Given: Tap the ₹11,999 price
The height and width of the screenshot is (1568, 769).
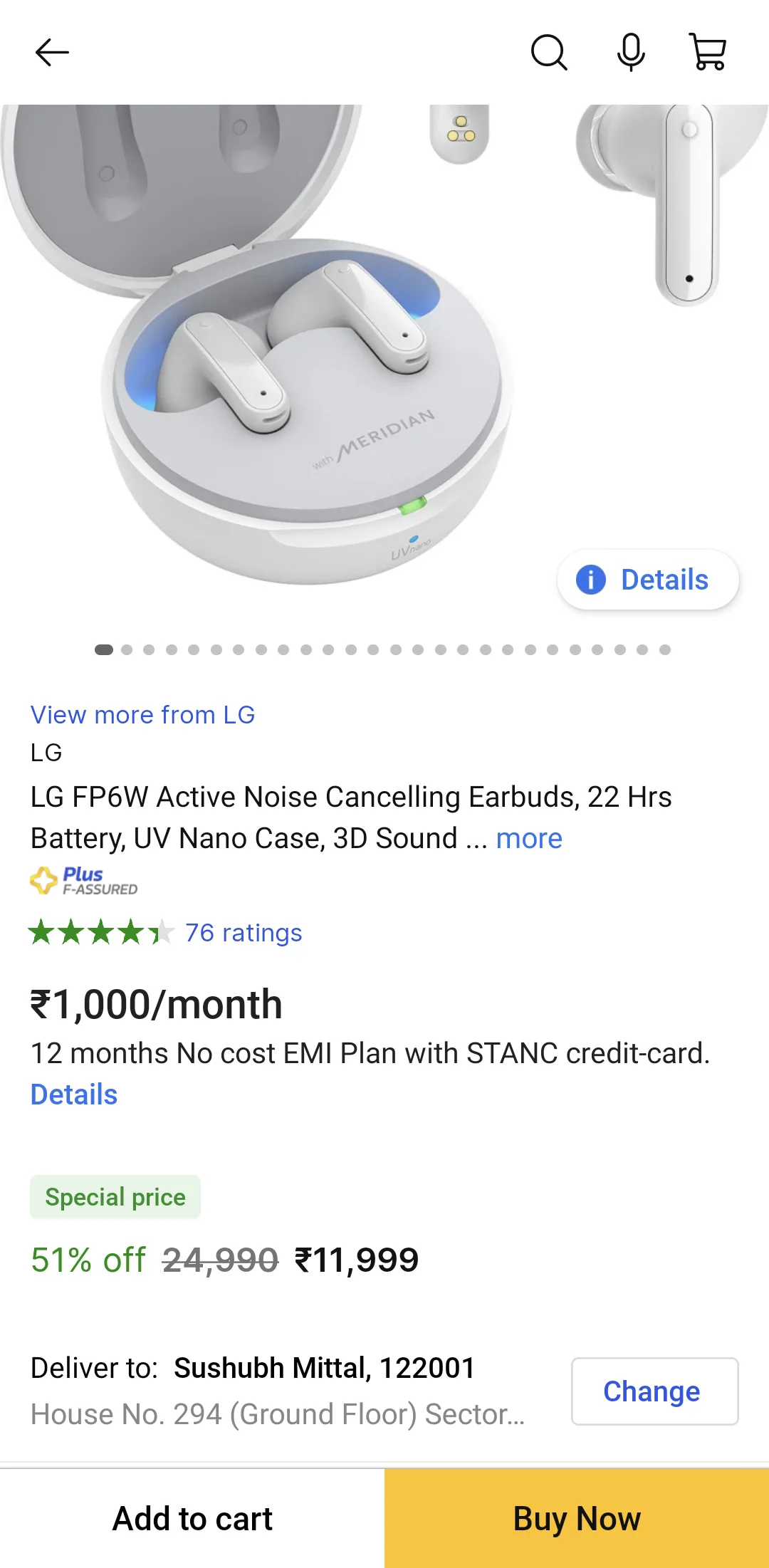Looking at the screenshot, I should pos(357,1260).
